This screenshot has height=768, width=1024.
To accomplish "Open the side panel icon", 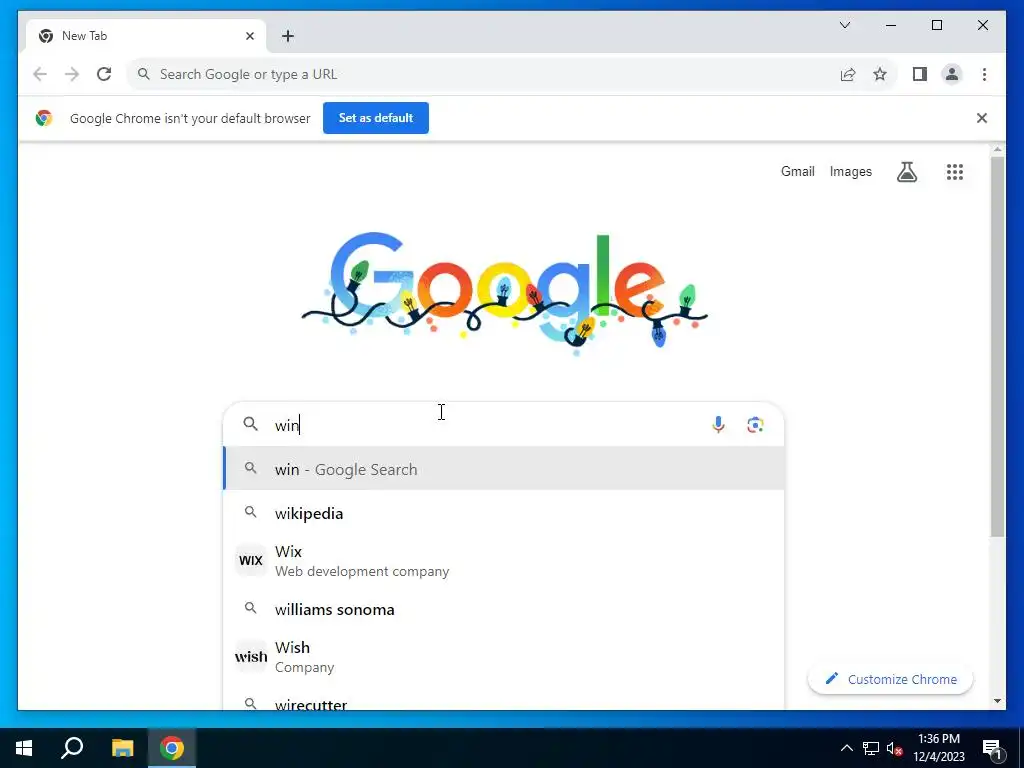I will [x=920, y=74].
